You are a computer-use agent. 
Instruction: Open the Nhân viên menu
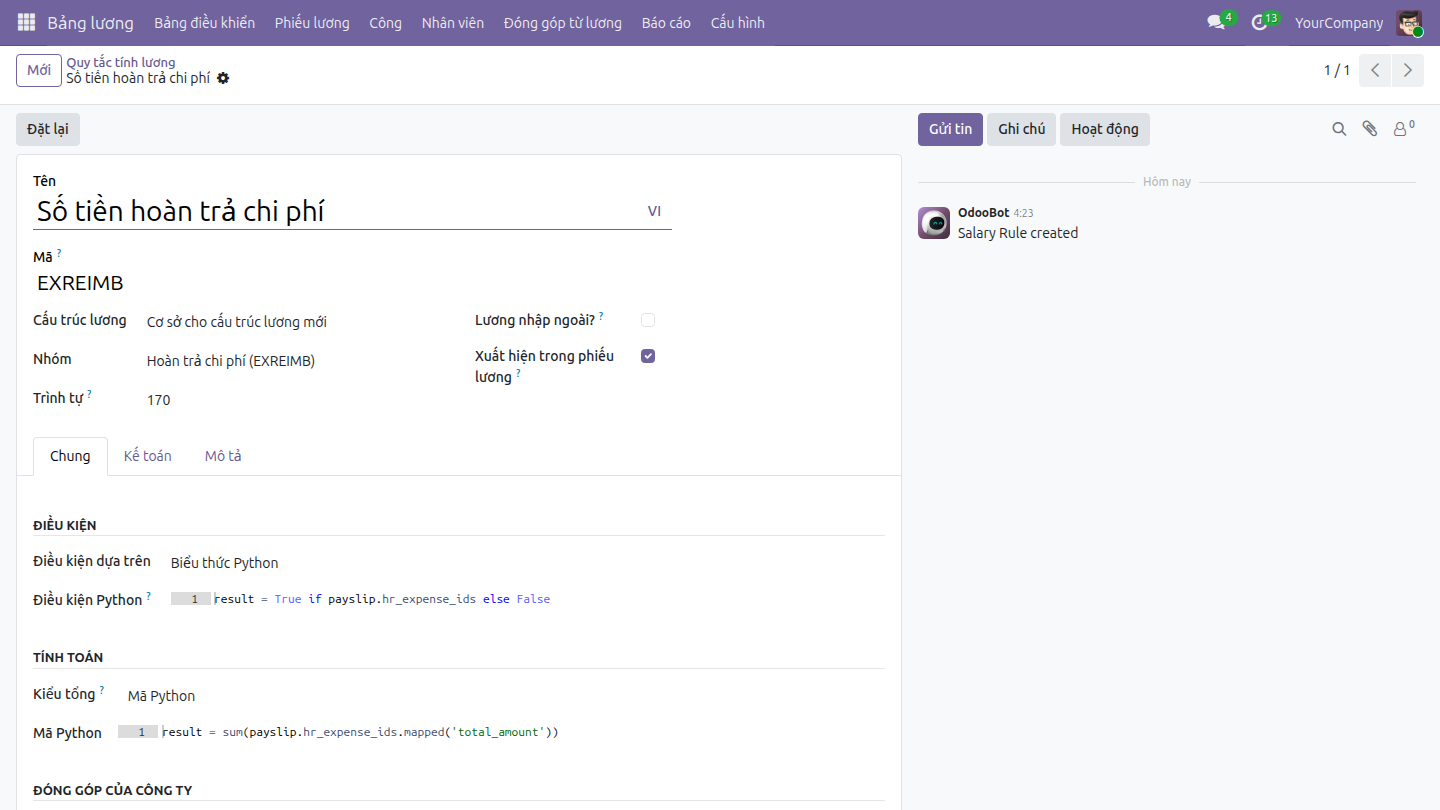pos(453,22)
